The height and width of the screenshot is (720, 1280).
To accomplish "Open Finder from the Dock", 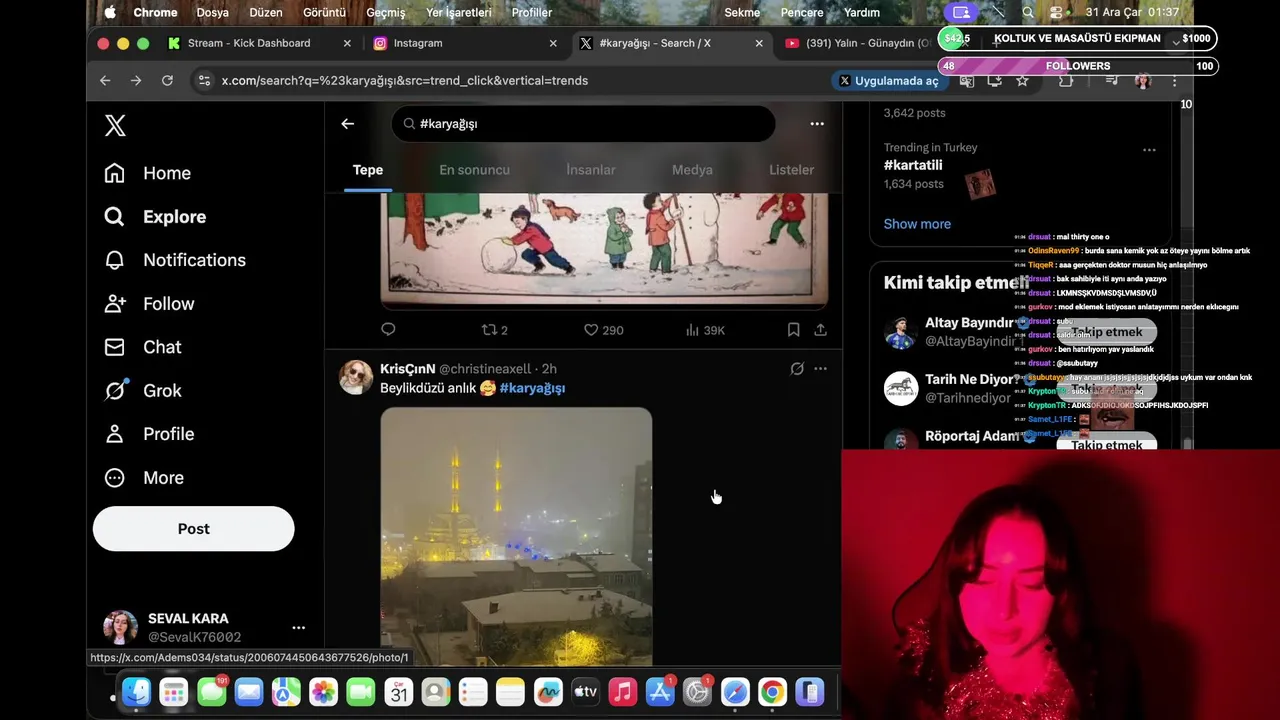I will 136,692.
